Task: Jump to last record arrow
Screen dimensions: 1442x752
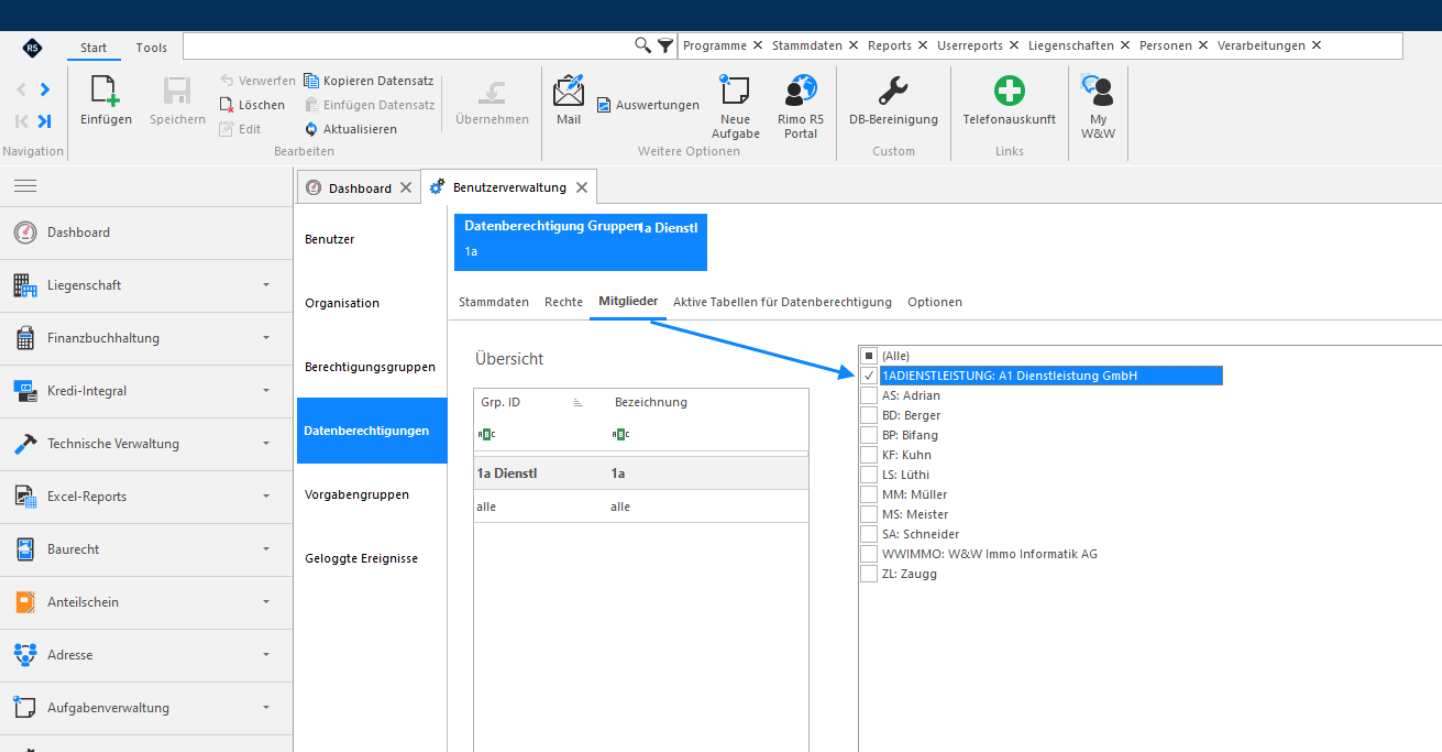Action: [x=44, y=121]
